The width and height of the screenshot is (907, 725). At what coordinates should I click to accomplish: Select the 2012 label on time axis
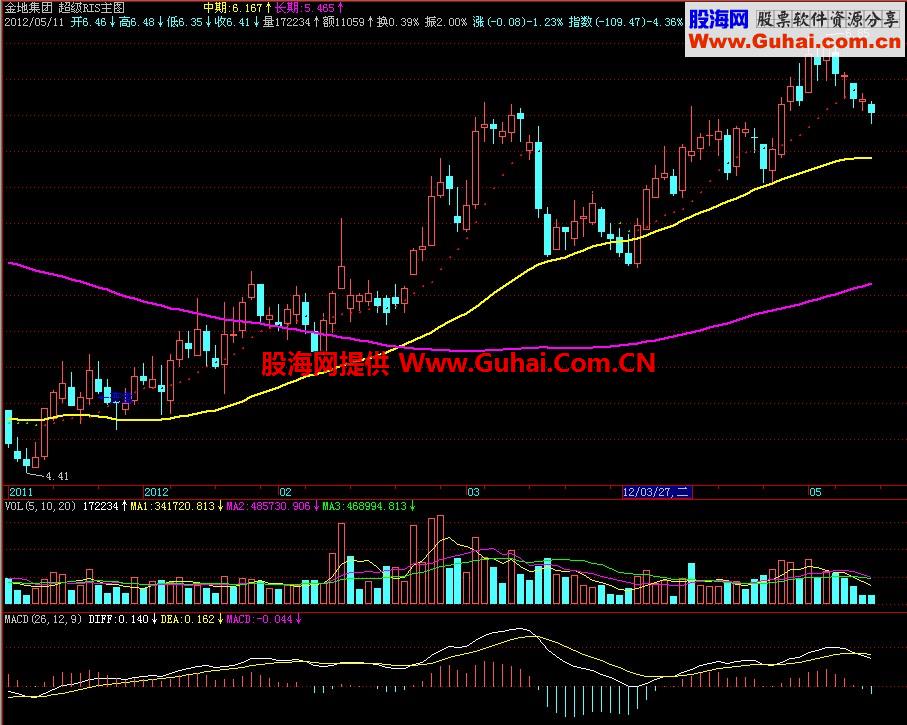(x=156, y=492)
